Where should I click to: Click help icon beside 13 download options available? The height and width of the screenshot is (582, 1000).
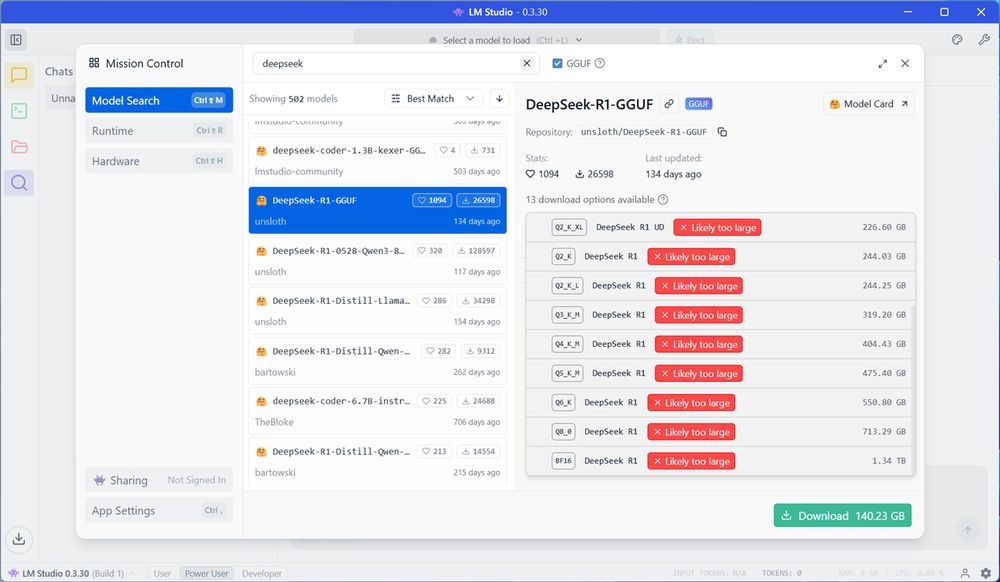pyautogui.click(x=663, y=200)
